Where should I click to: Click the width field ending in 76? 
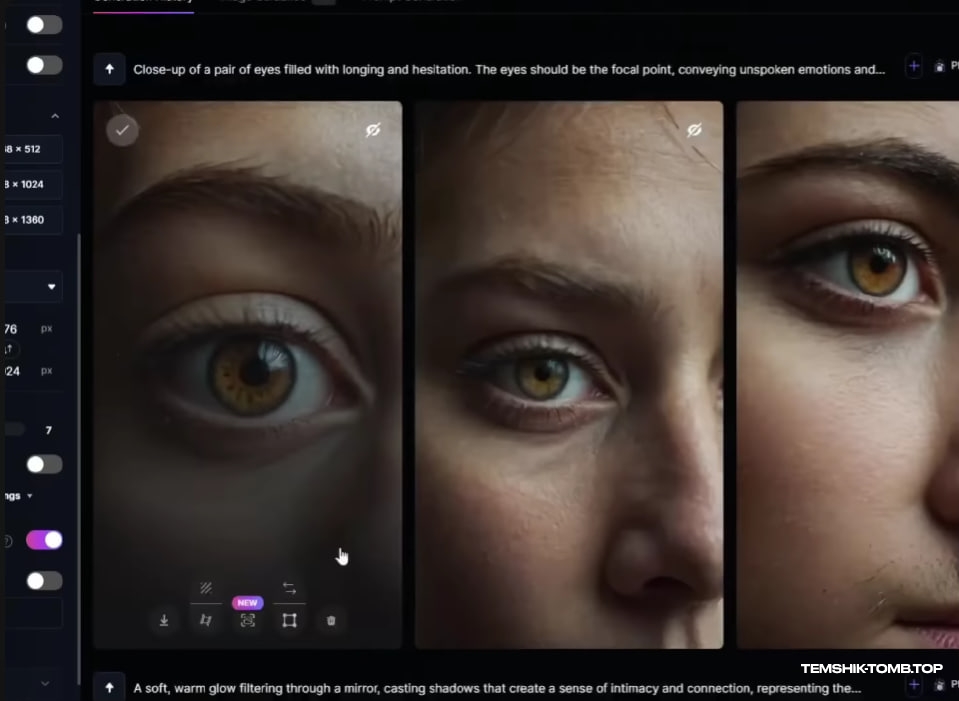[x=29, y=328]
